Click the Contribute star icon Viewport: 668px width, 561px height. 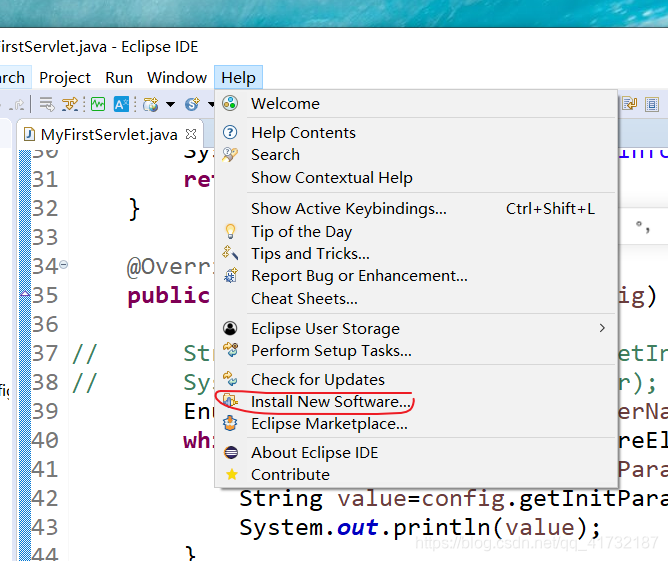pos(232,474)
